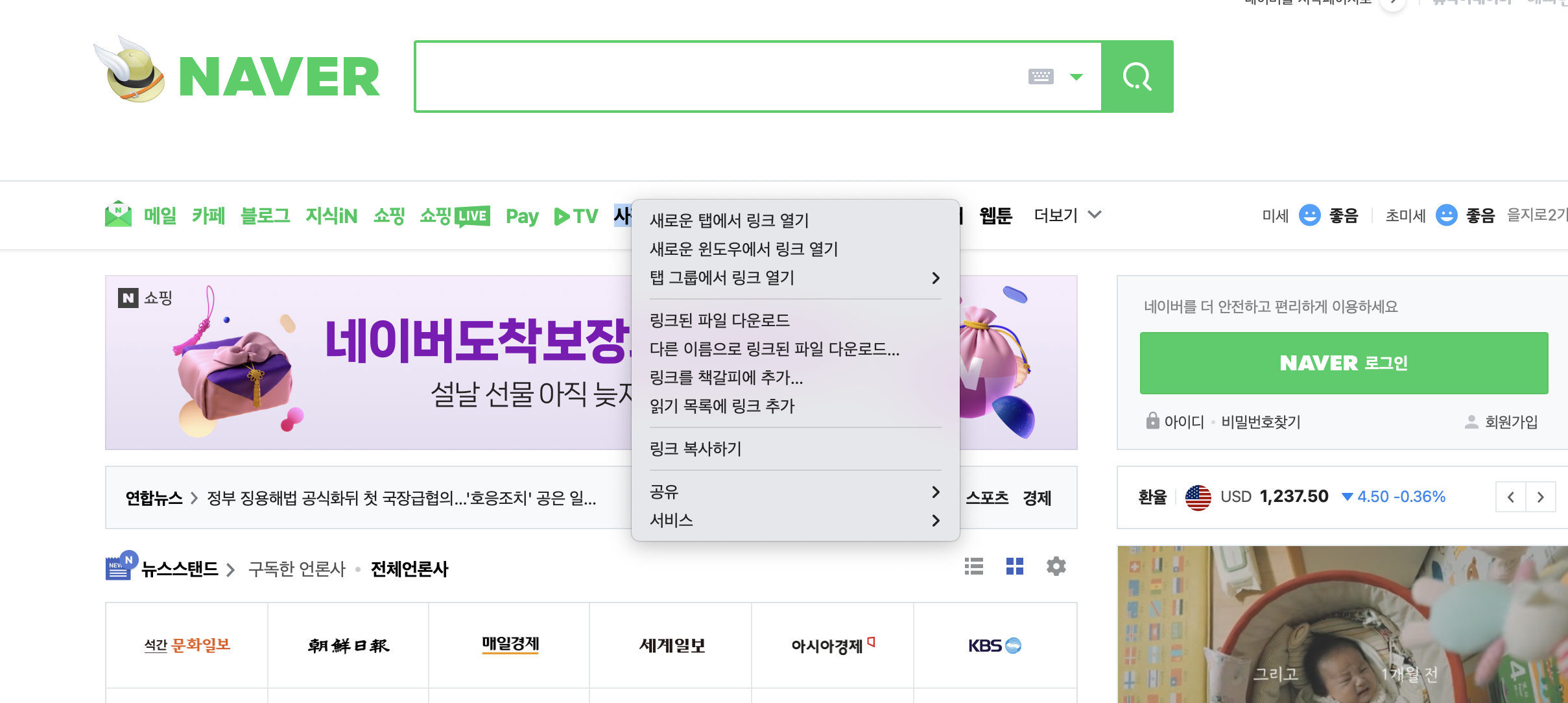The width and height of the screenshot is (1568, 703).
Task: Choose 새로운 윈도우에서 링크 열기
Action: point(796,249)
